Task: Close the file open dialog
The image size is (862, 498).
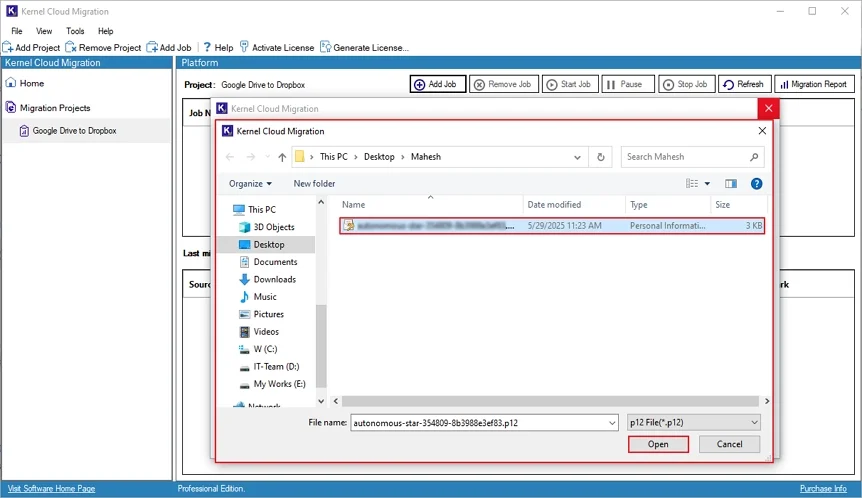Action: pyautogui.click(x=762, y=131)
